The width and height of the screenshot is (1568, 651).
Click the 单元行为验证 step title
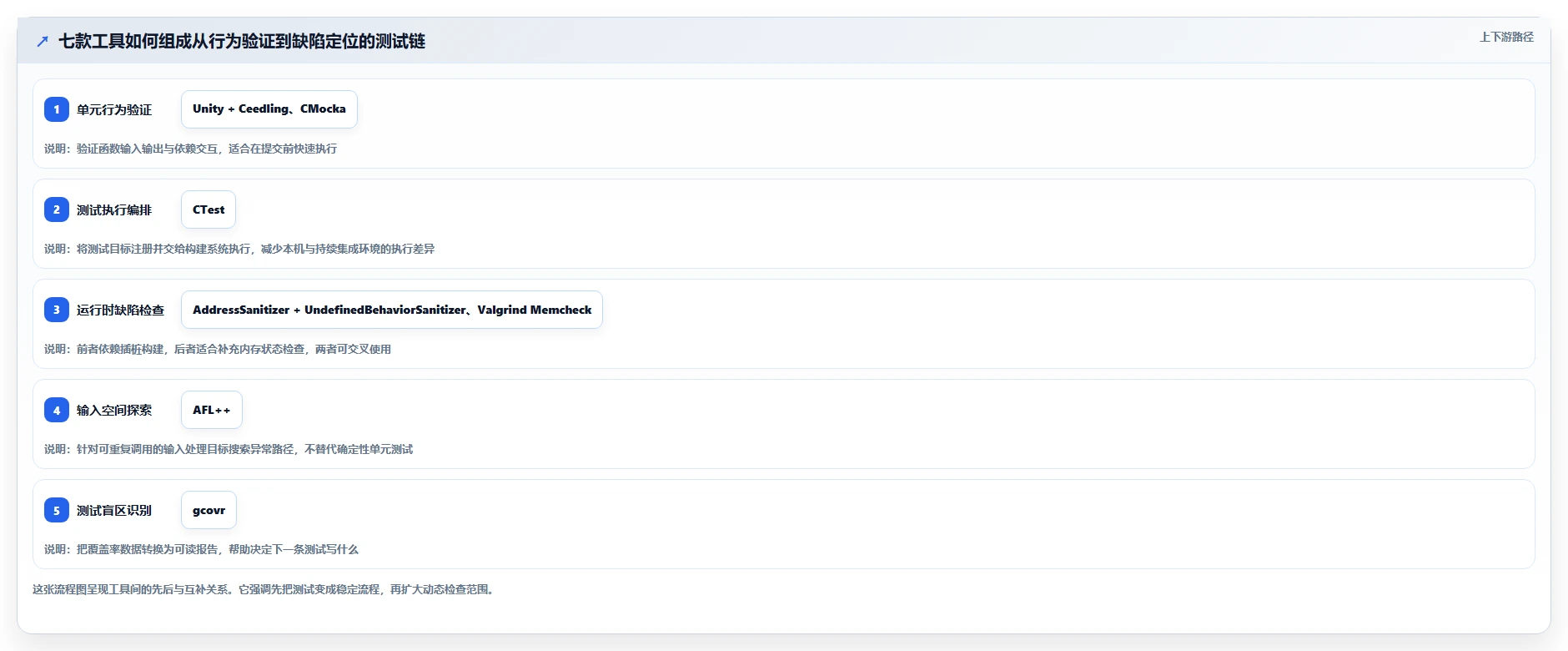point(114,109)
